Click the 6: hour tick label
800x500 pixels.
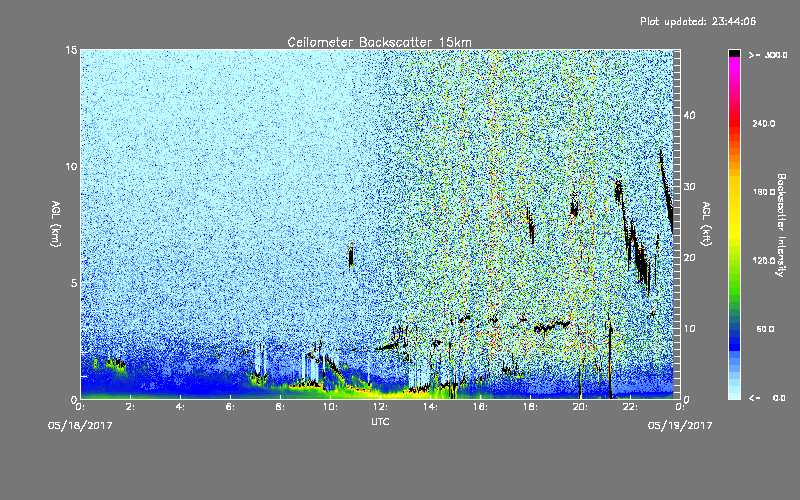(231, 407)
